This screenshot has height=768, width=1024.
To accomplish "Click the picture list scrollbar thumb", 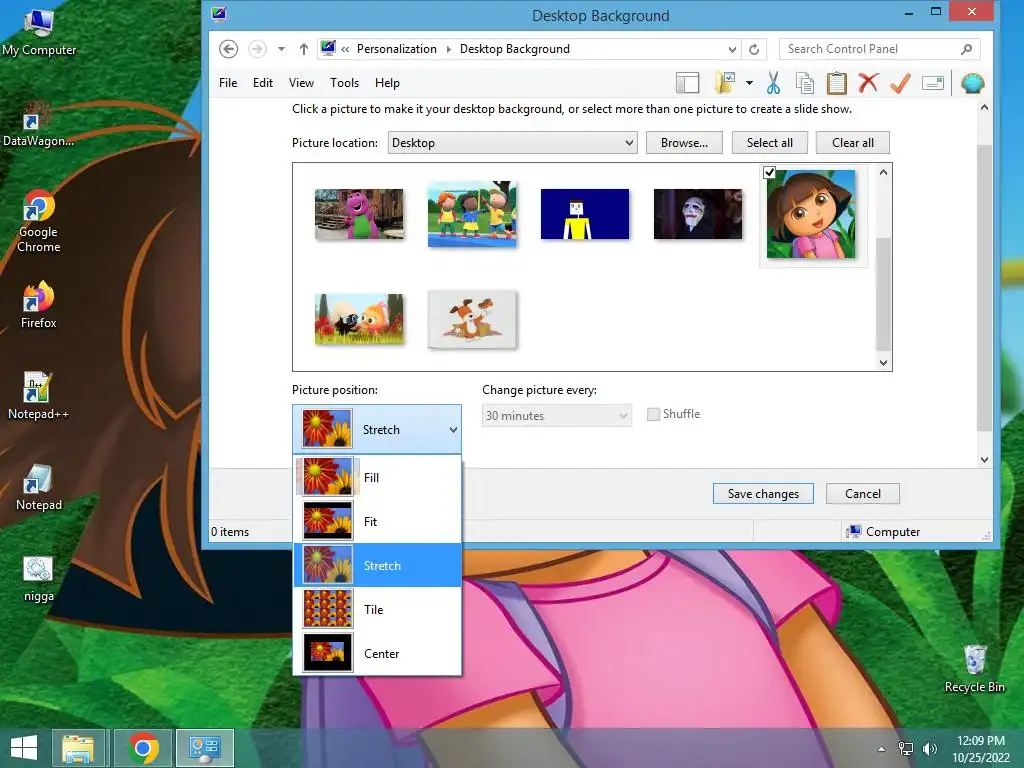I will tap(883, 294).
